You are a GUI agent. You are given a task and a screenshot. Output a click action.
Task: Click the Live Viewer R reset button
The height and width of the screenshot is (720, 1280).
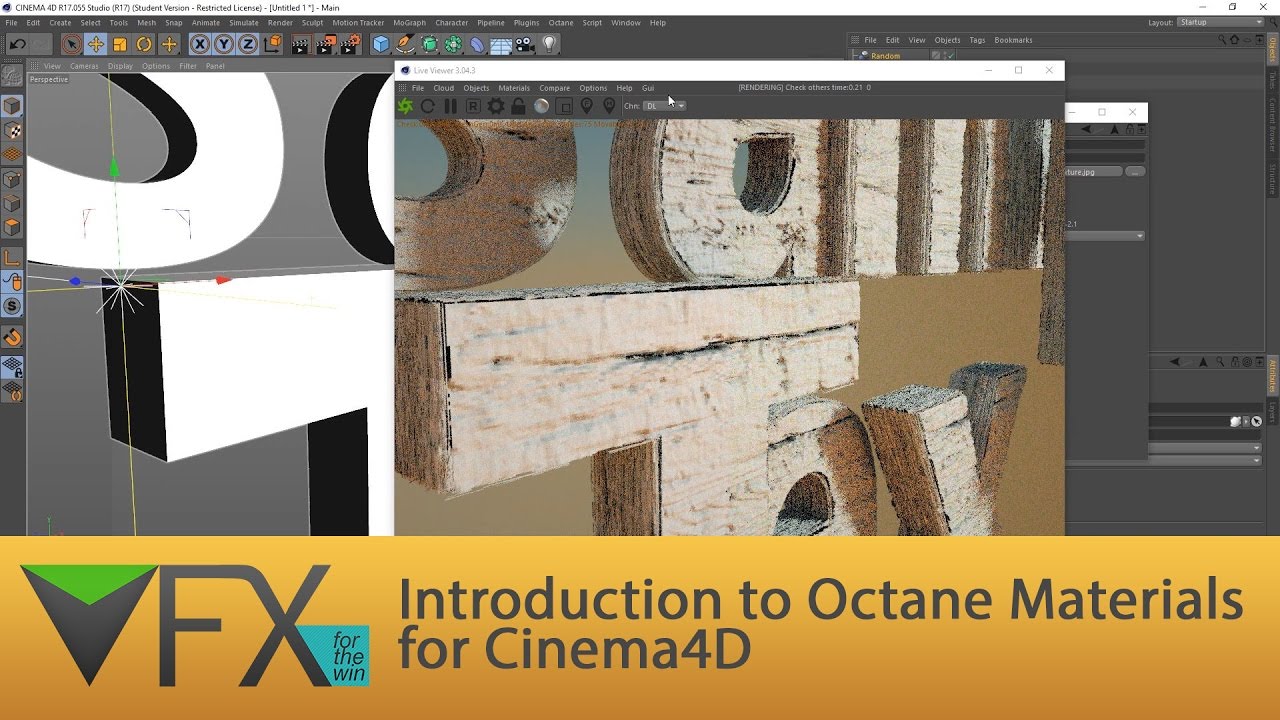(x=473, y=106)
